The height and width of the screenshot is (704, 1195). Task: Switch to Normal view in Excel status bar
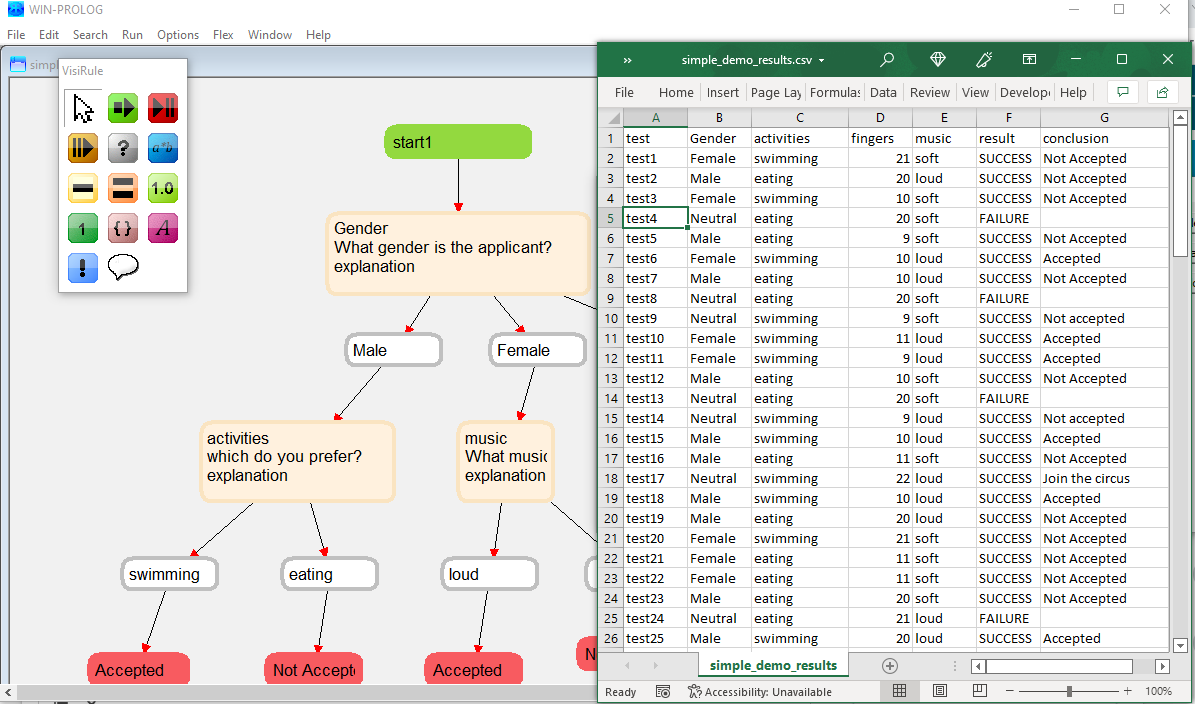899,691
